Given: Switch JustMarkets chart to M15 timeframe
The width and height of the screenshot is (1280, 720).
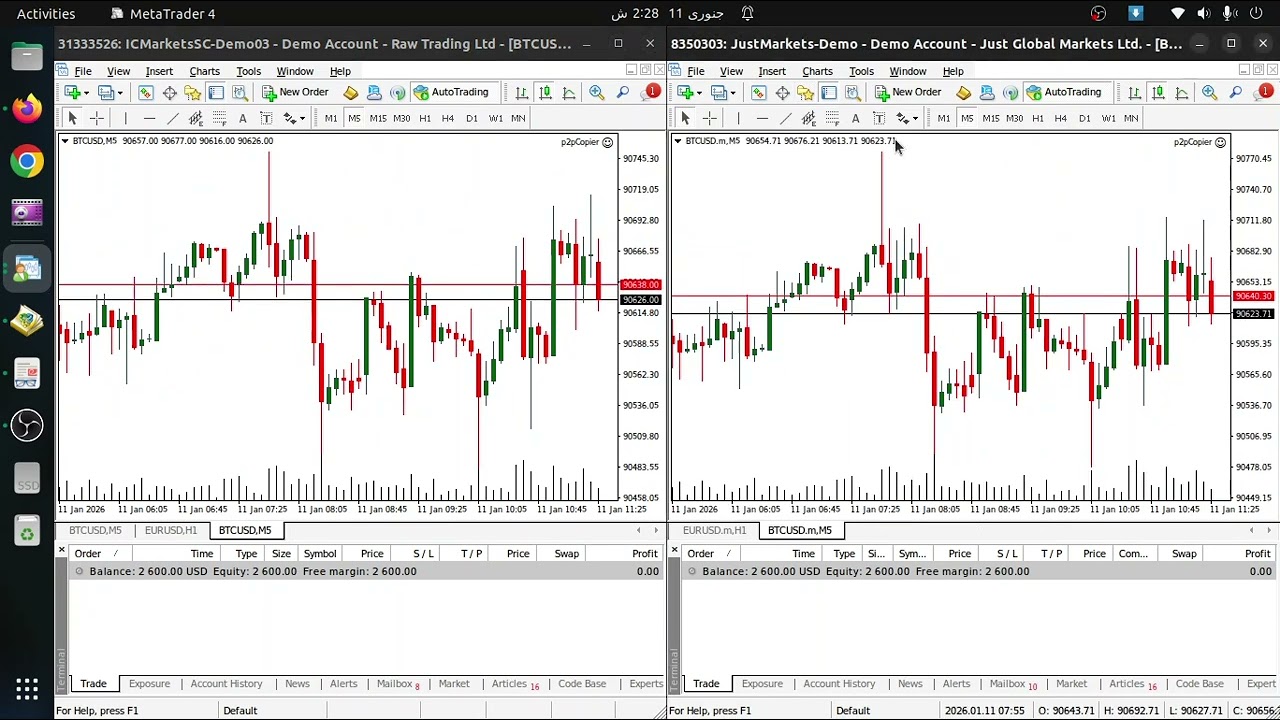Looking at the screenshot, I should point(991,118).
